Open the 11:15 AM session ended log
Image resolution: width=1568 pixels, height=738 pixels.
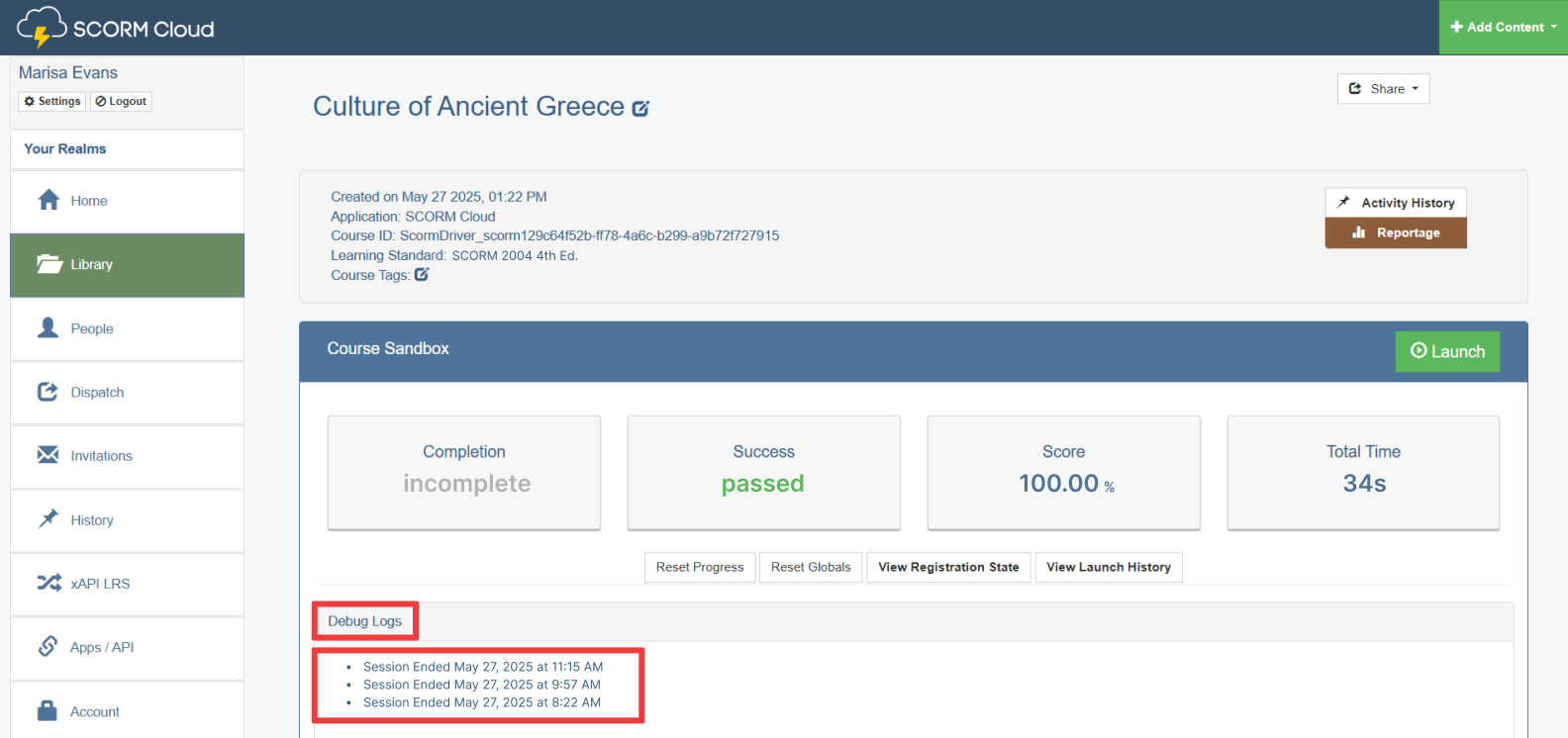(482, 667)
